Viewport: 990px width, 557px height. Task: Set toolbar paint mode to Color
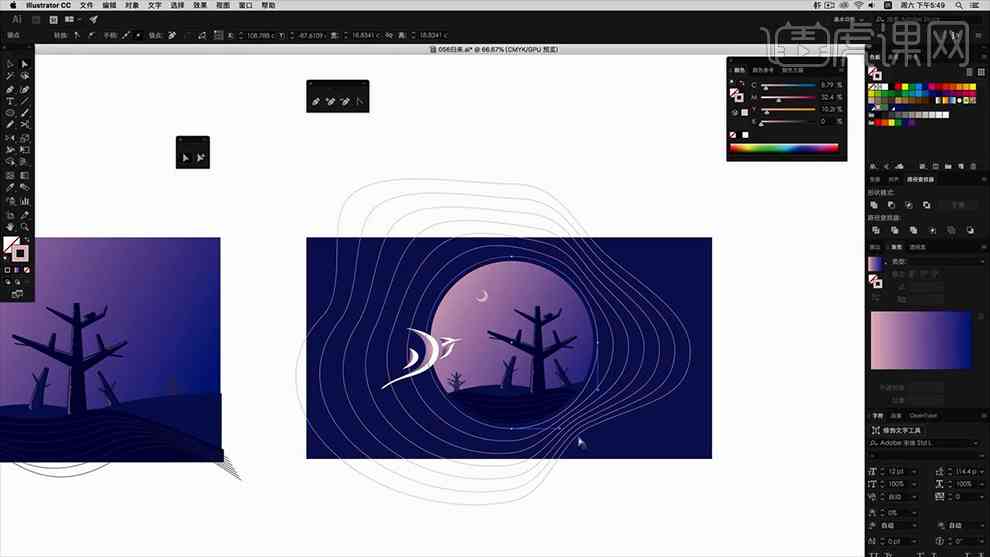point(8,270)
